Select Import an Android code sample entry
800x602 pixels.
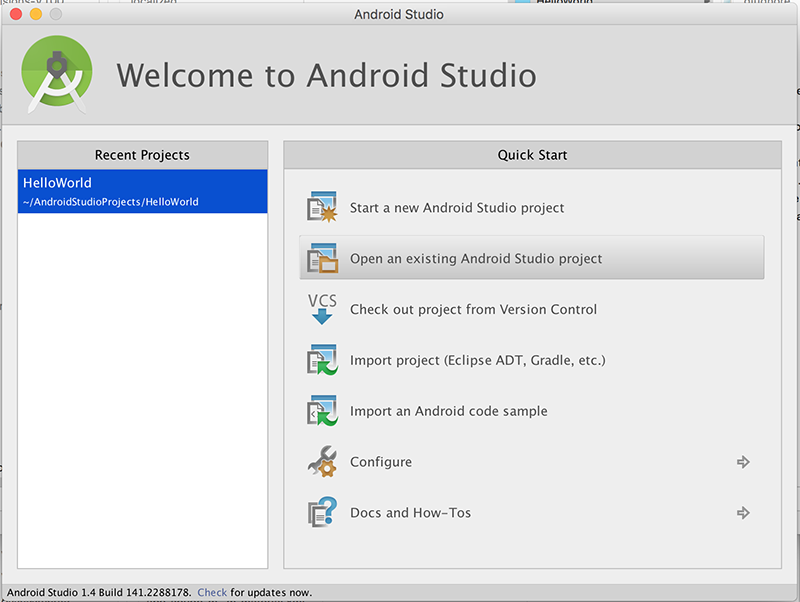point(448,411)
